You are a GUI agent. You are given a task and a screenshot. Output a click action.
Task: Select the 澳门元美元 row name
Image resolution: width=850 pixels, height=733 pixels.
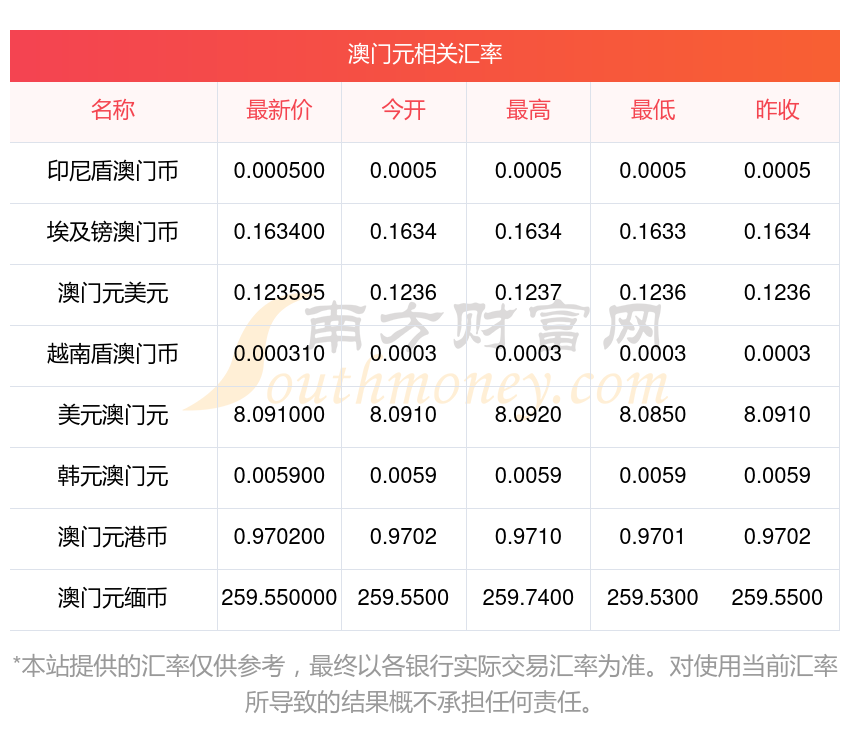(113, 293)
